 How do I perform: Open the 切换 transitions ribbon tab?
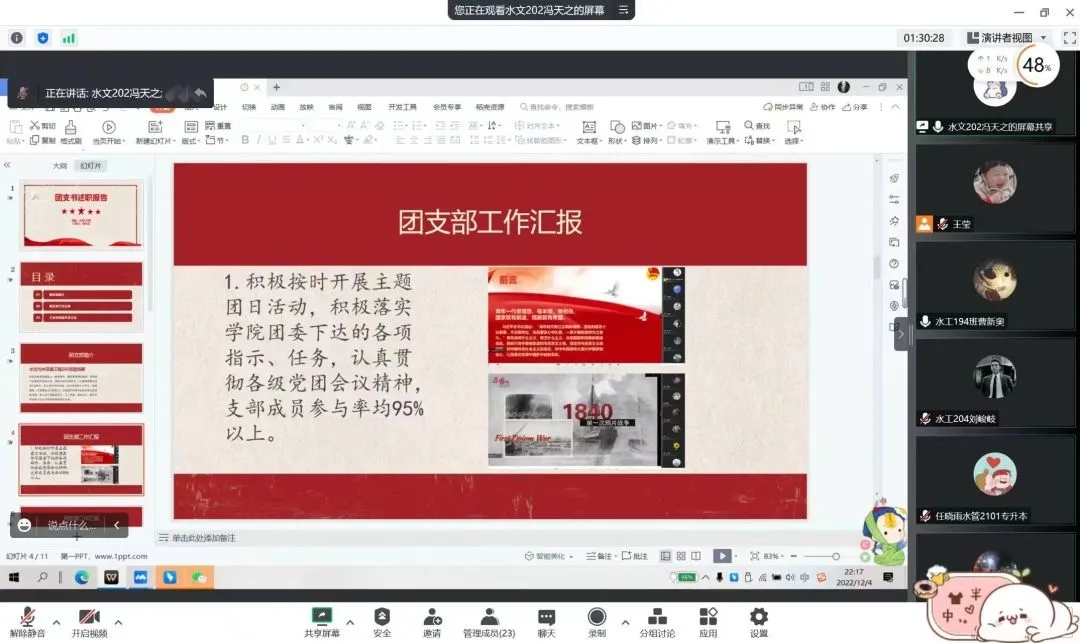point(249,107)
